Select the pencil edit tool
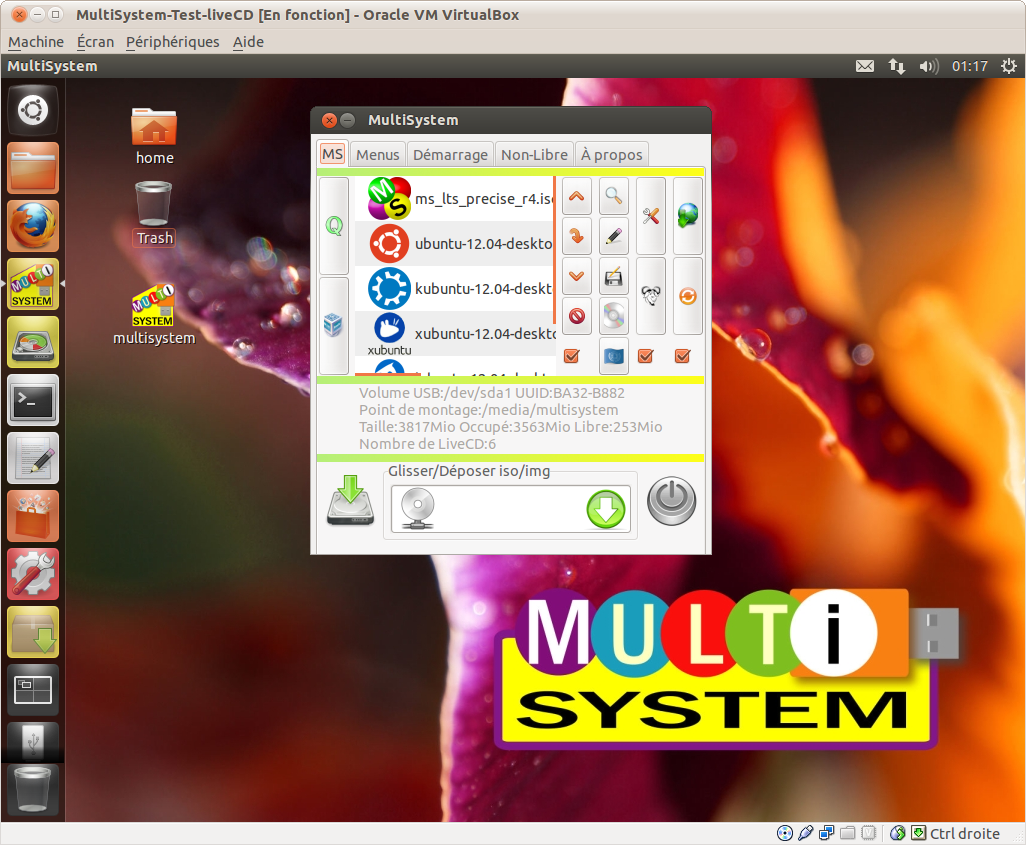The height and width of the screenshot is (845, 1026). coord(613,236)
